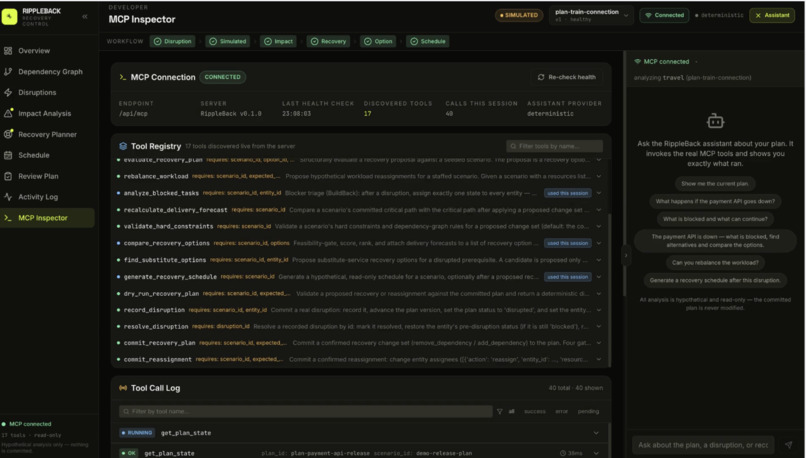806x458 pixels.
Task: Click commit_reassignment tool name
Action: pyautogui.click(x=158, y=359)
